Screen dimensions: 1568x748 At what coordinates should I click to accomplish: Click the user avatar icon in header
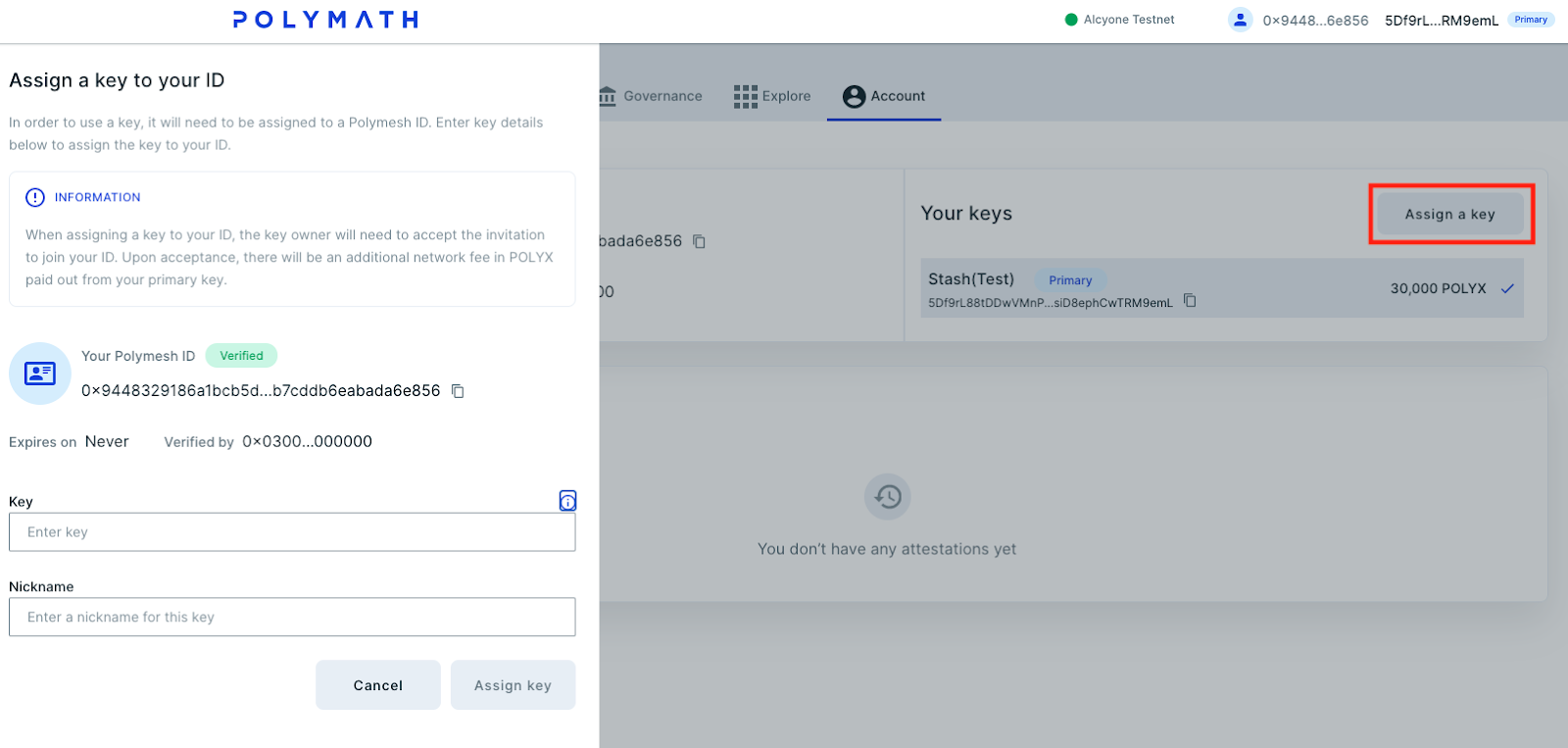1241,20
